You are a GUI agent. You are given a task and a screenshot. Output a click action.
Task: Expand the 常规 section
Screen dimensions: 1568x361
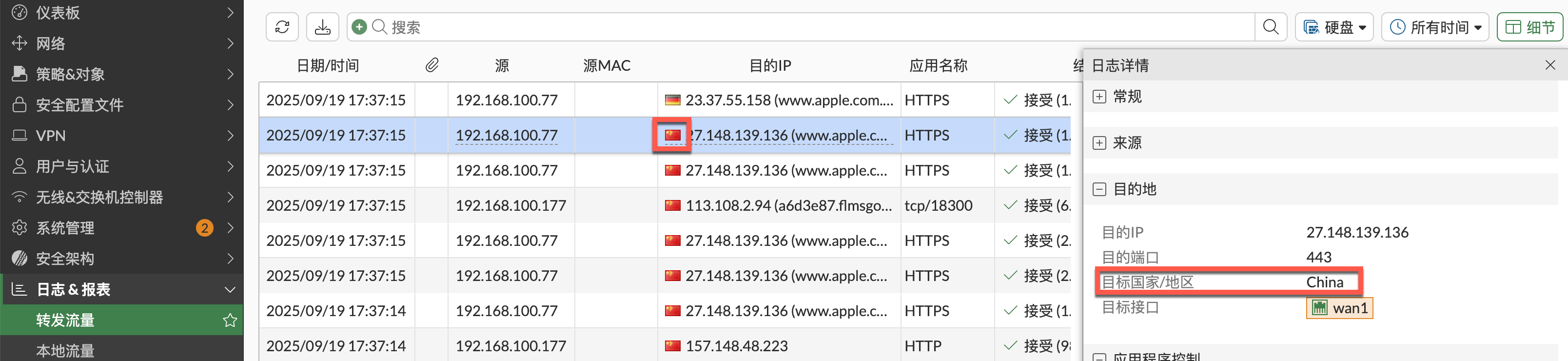[x=1098, y=97]
